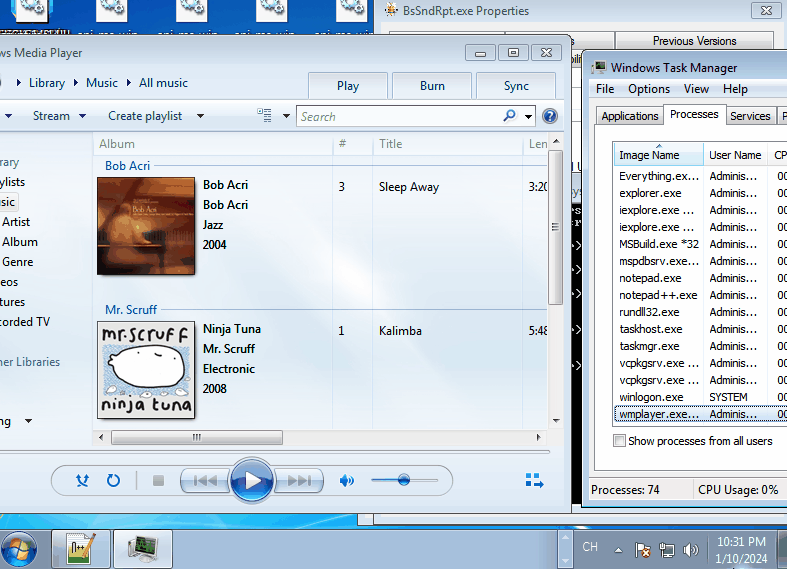Open the Stream menu
The image size is (787, 569).
pyautogui.click(x=59, y=116)
